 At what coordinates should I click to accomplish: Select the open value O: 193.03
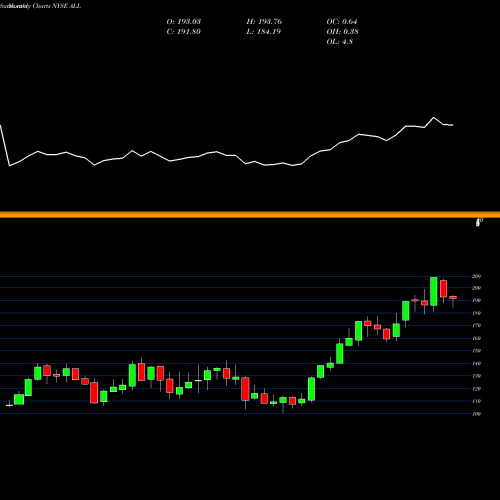point(184,22)
